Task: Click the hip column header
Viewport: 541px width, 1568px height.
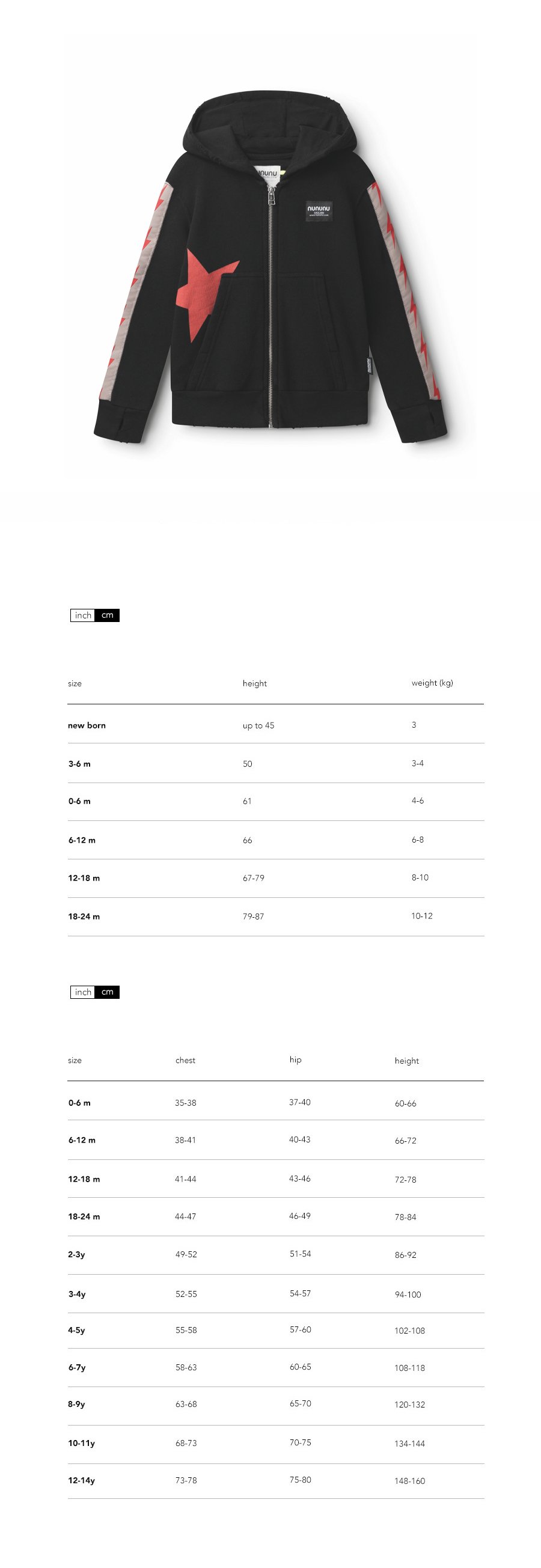Action: pos(295,1060)
